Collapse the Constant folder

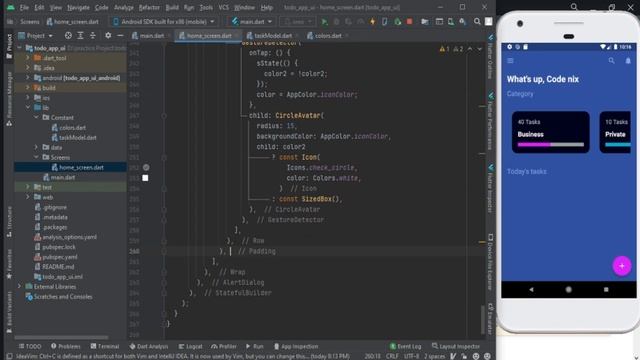36,118
